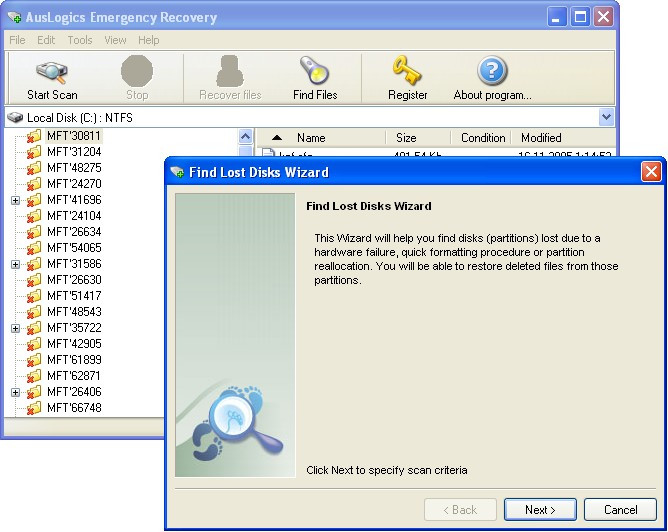Click deleted folder icon beside MFT'24270
This screenshot has width=668, height=532.
coord(34,184)
